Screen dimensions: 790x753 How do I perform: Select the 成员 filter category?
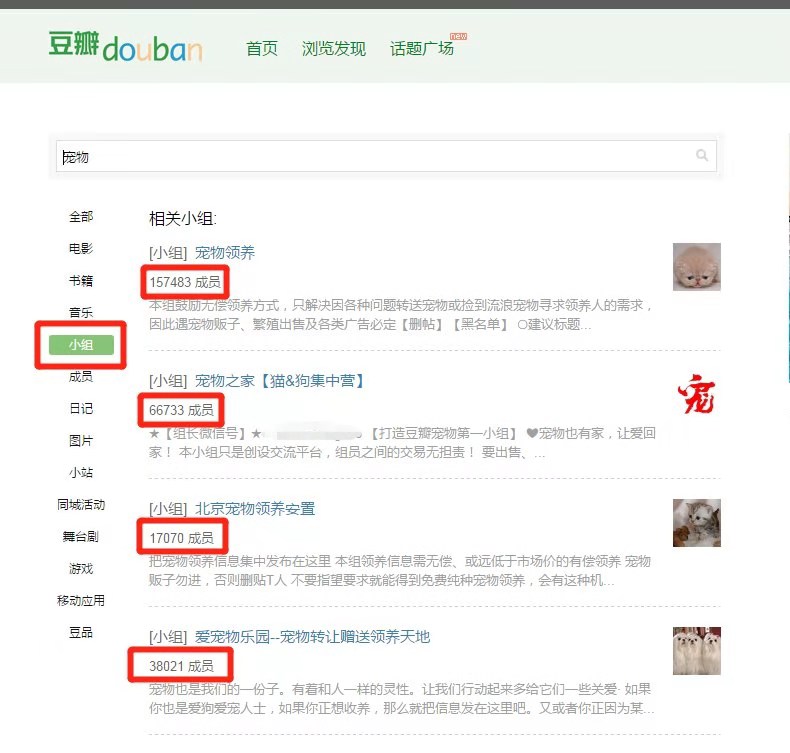tap(81, 376)
